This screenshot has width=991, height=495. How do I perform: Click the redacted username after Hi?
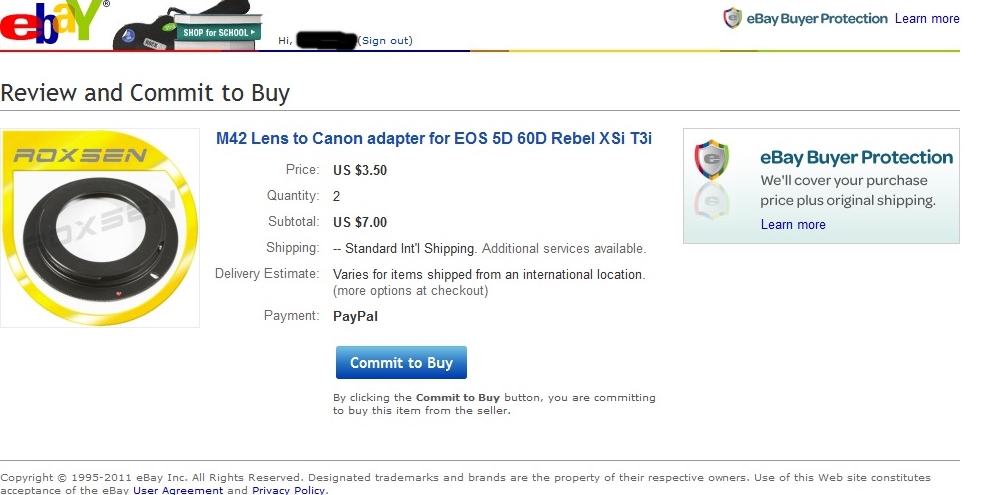point(326,40)
